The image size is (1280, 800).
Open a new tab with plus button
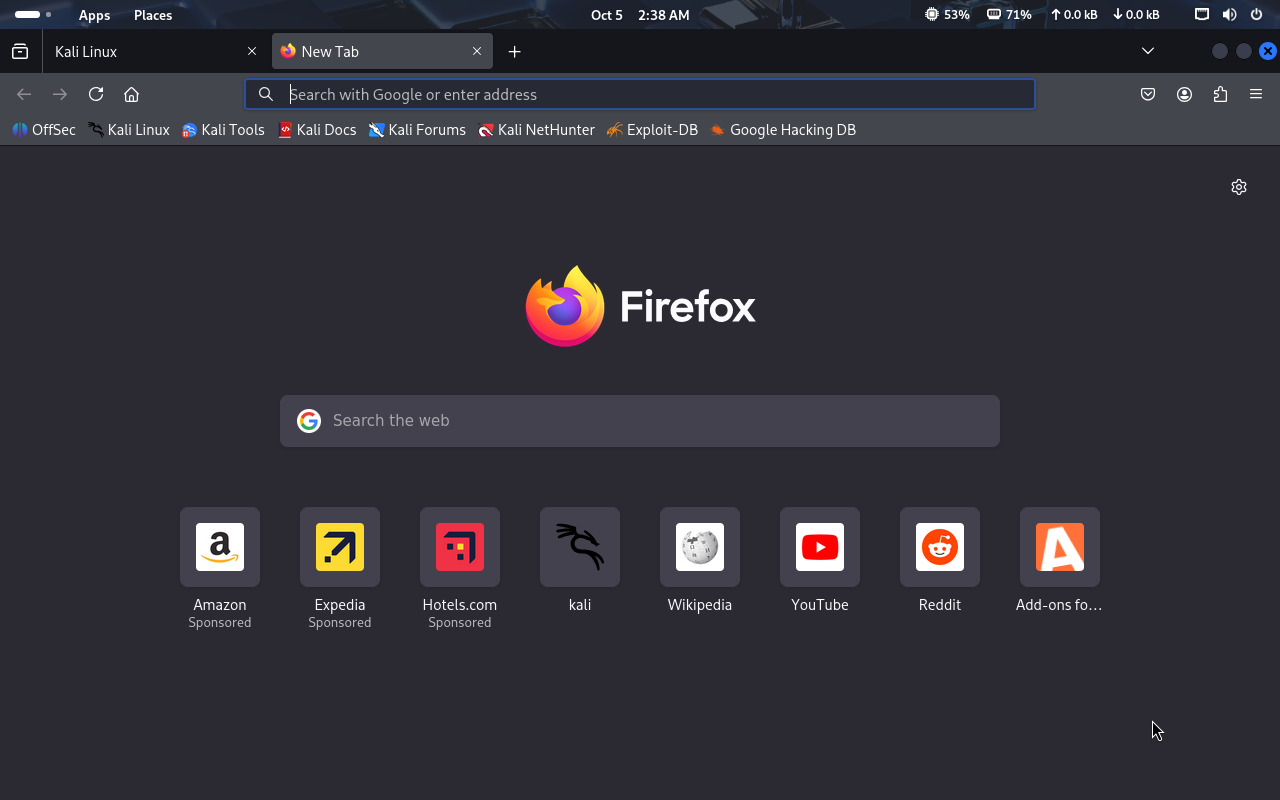(x=514, y=51)
